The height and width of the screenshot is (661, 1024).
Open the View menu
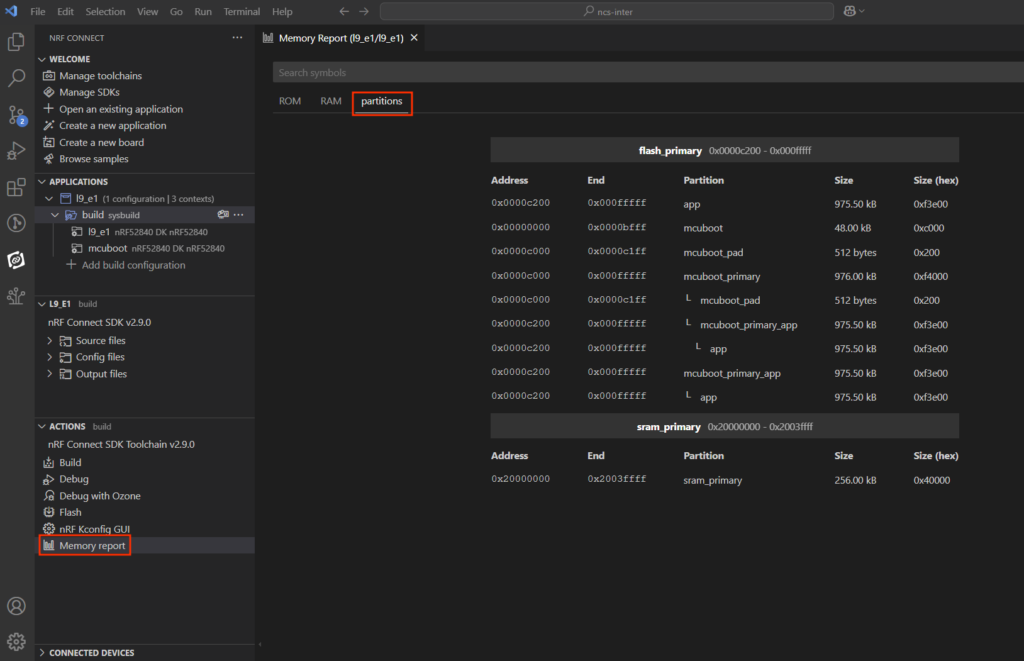click(148, 11)
